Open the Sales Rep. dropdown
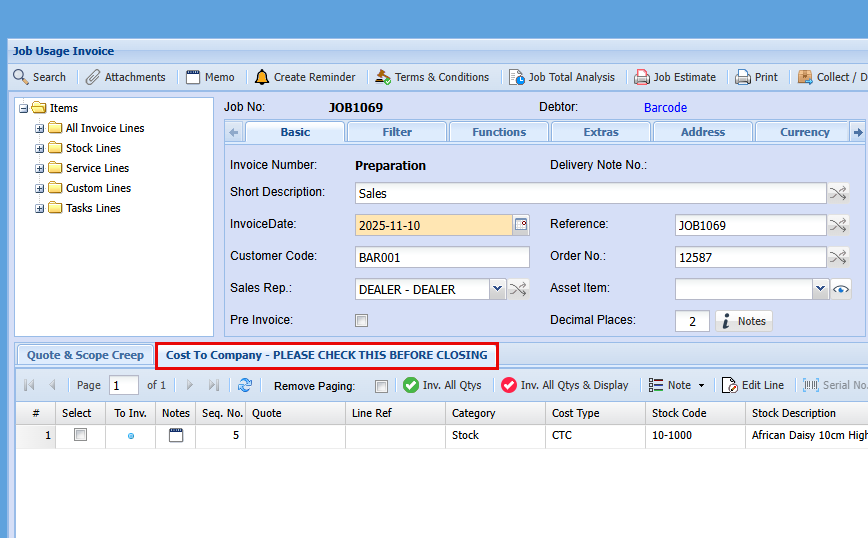The width and height of the screenshot is (868, 538). (x=497, y=289)
